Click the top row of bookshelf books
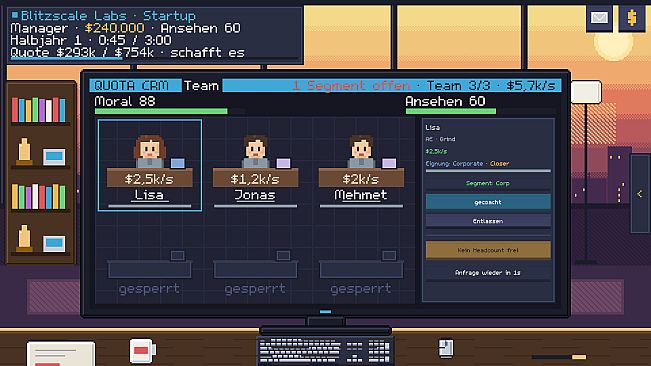 tap(39, 110)
